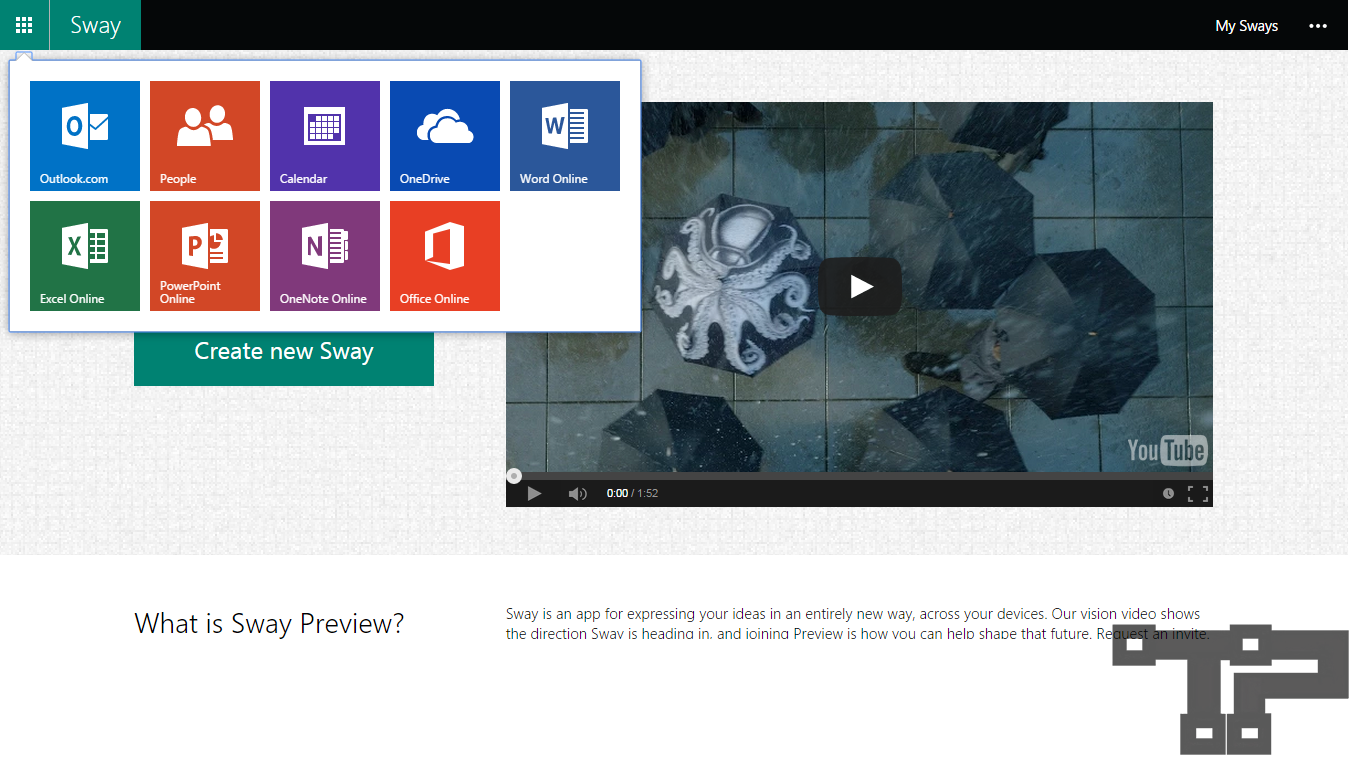Enter fullscreen video mode
Screen dimensions: 1366x768
pos(1198,493)
